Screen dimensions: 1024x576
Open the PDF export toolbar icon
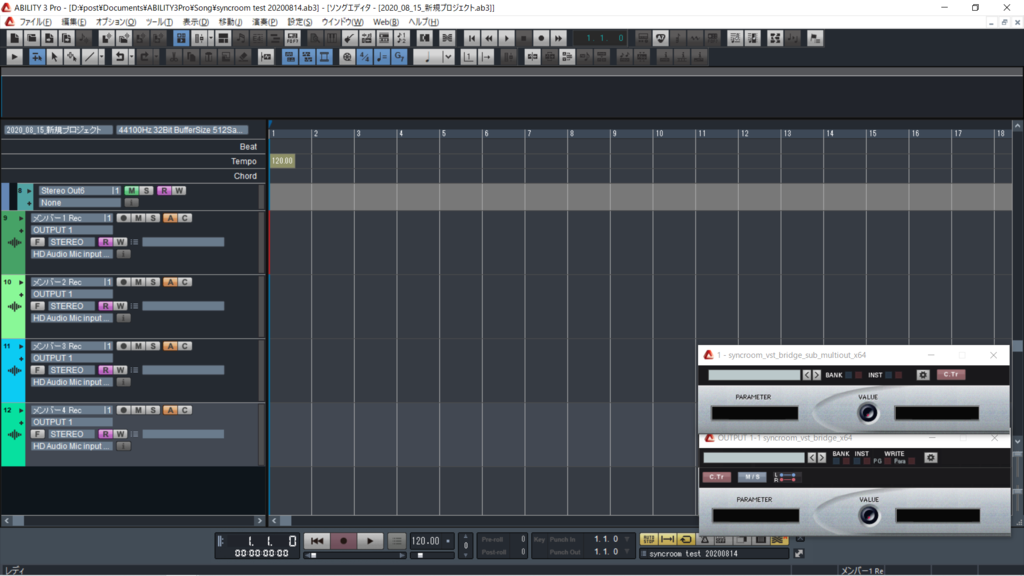[292, 39]
